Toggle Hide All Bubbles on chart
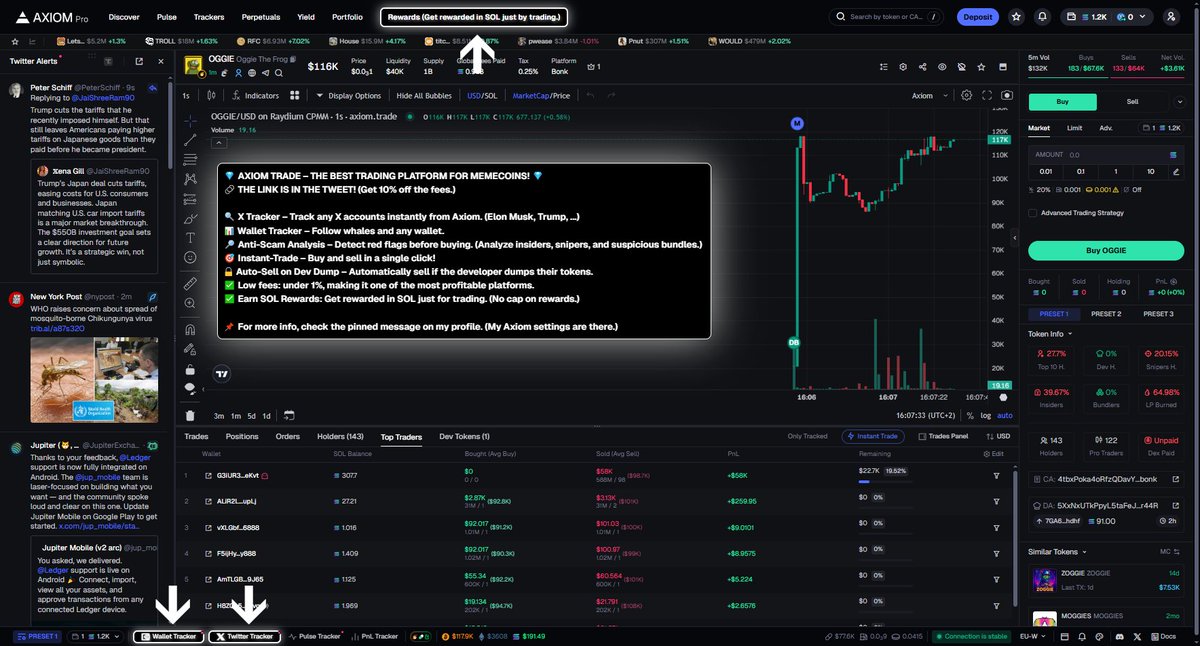Image resolution: width=1200 pixels, height=646 pixels. pyautogui.click(x=425, y=96)
